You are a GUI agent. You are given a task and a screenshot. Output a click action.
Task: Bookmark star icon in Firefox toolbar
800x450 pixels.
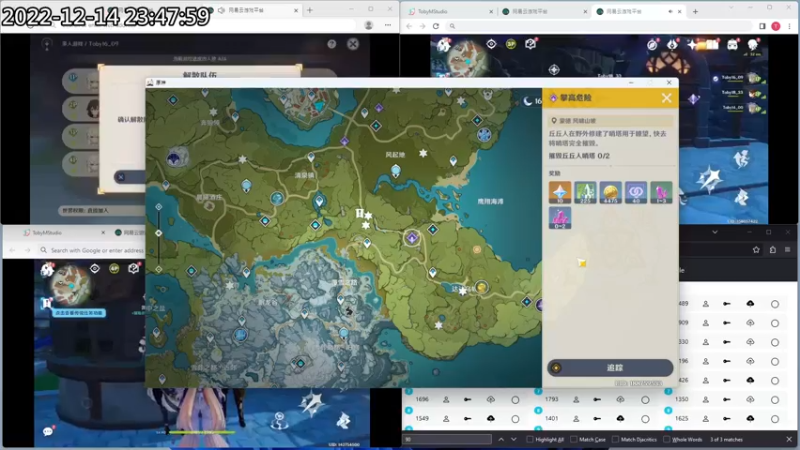(756, 249)
